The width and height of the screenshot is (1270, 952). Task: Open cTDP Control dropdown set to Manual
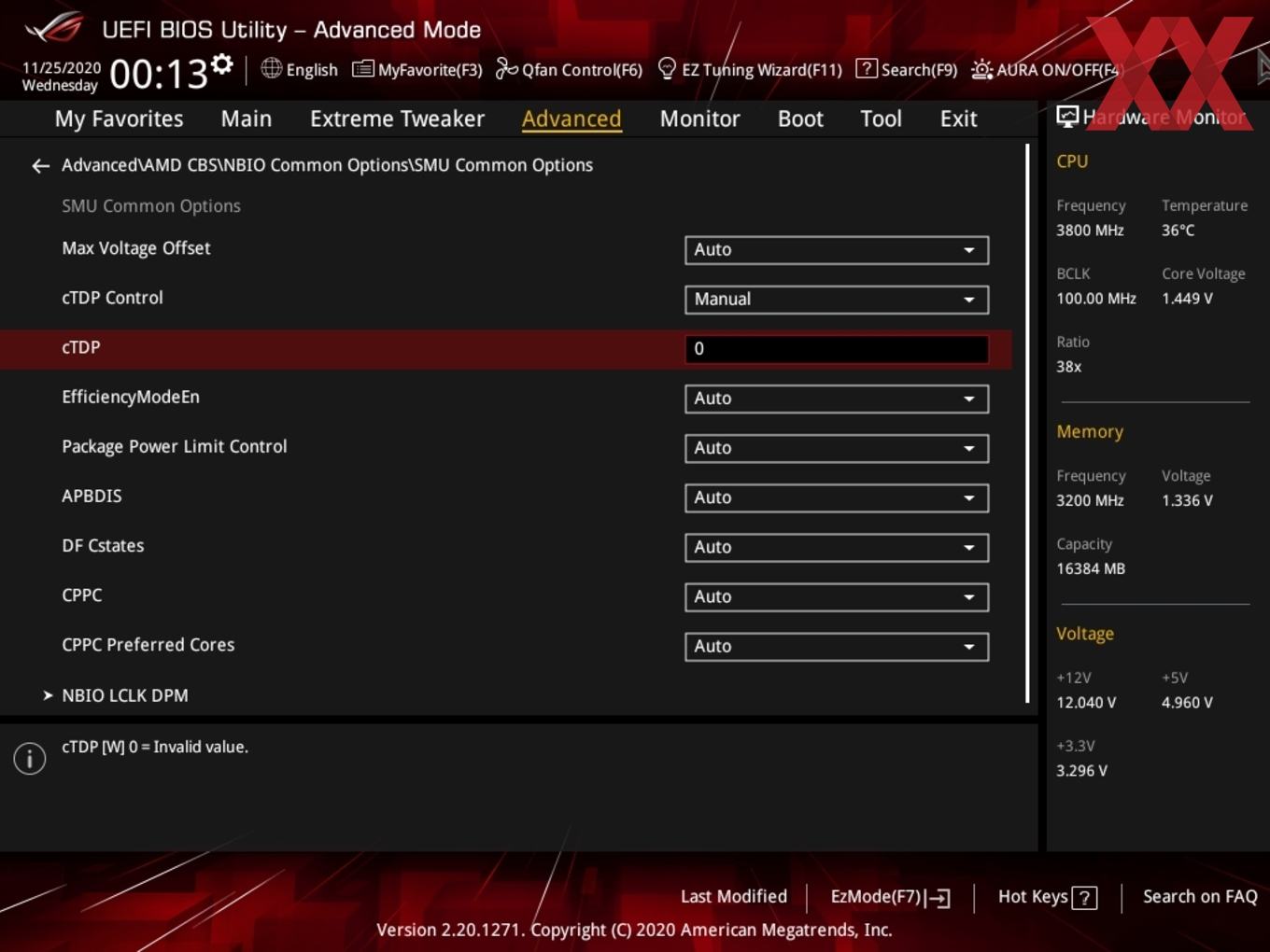click(x=837, y=300)
